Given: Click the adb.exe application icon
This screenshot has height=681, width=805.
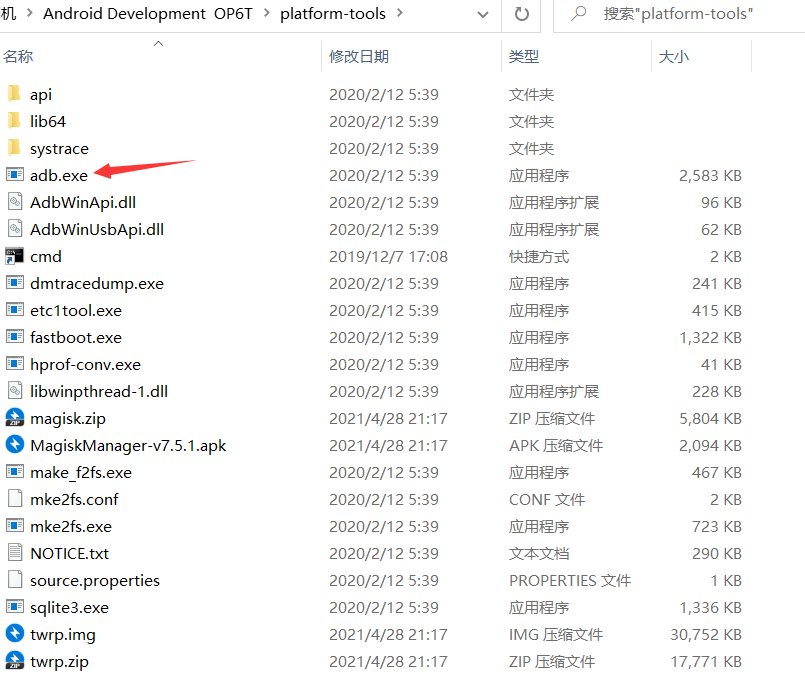Looking at the screenshot, I should click(15, 175).
